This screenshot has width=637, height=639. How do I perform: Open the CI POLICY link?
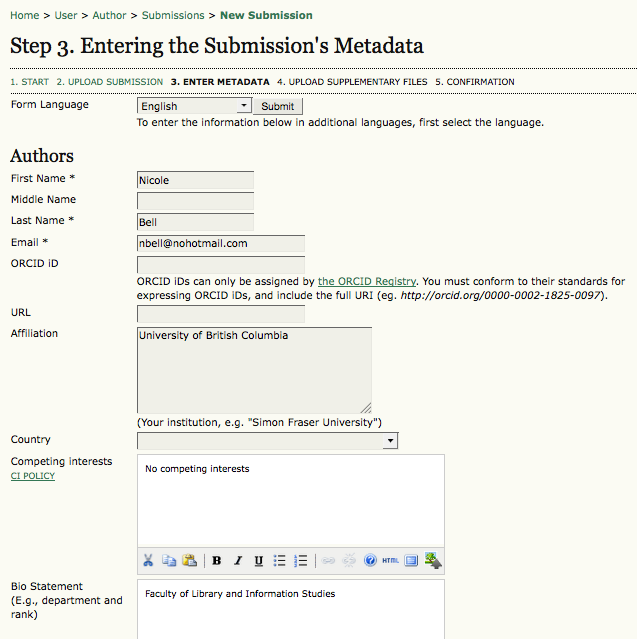[x=33, y=476]
